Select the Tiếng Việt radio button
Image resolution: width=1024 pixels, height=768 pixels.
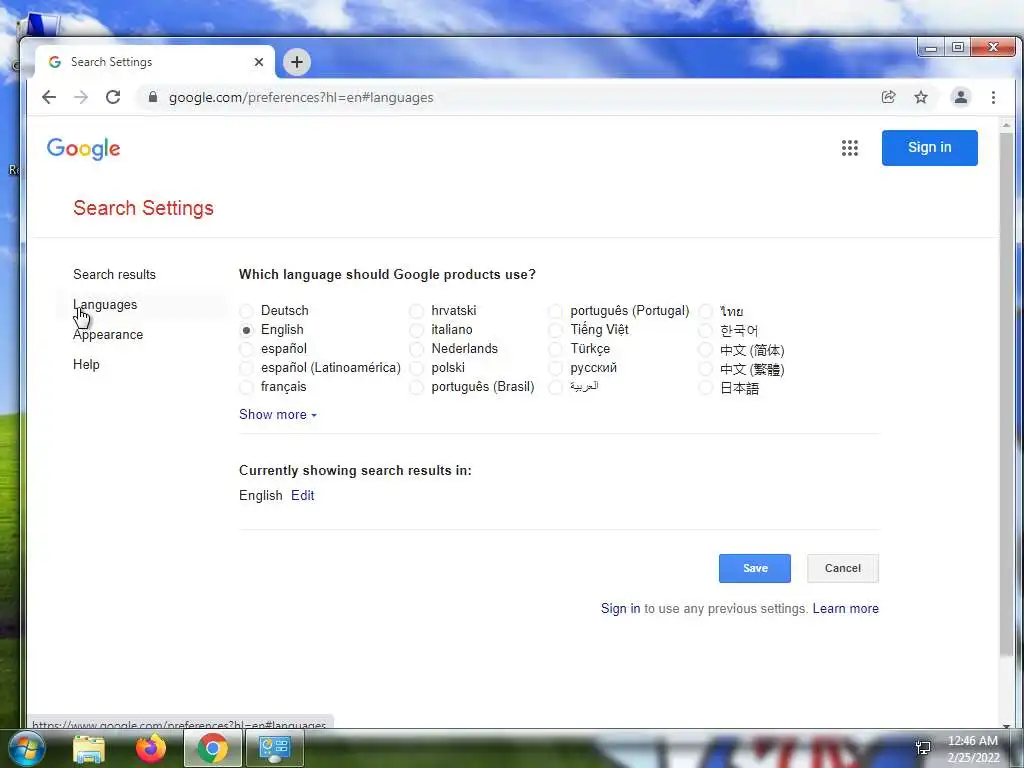(x=556, y=330)
